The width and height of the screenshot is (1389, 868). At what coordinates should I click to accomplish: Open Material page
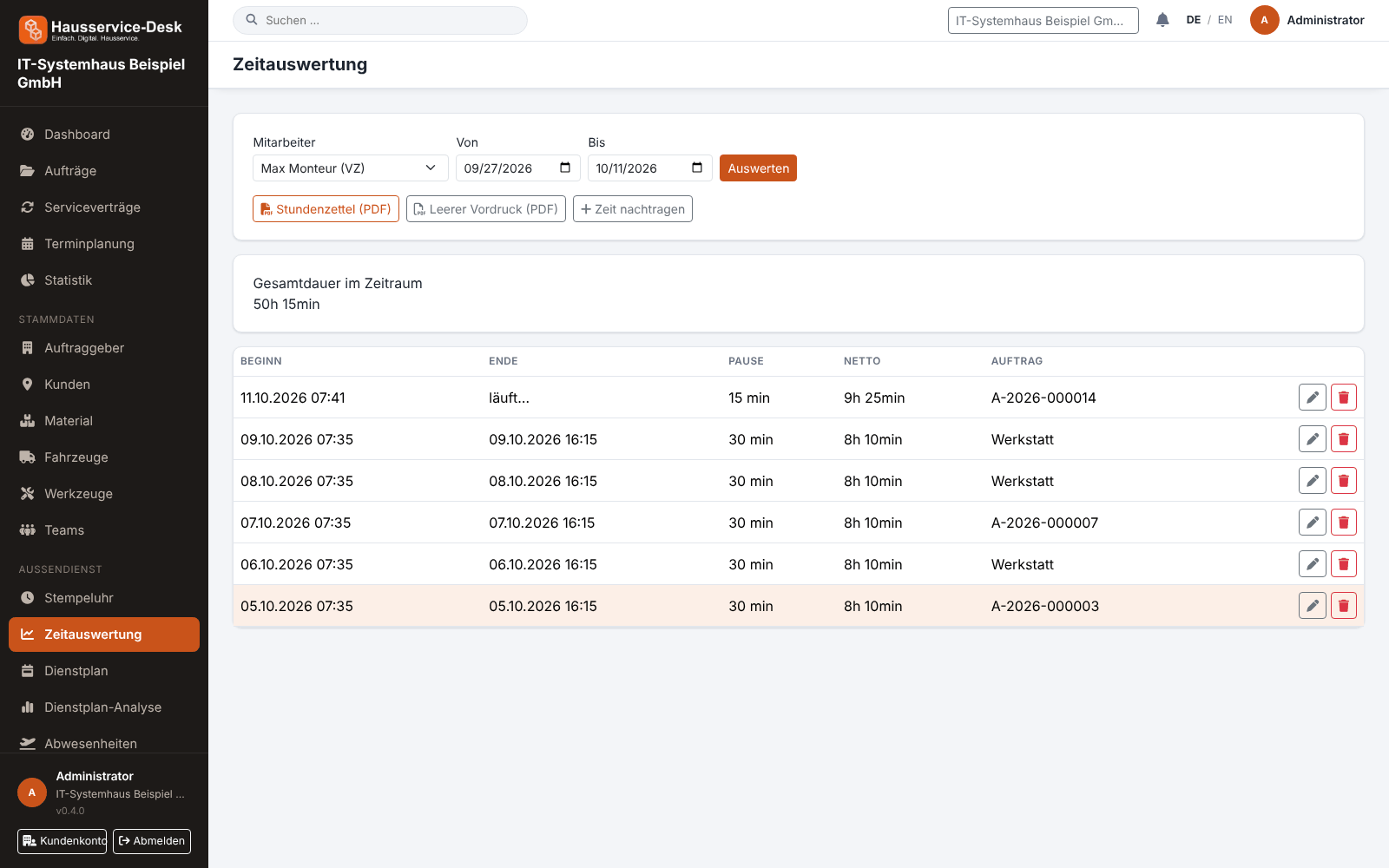click(104, 421)
